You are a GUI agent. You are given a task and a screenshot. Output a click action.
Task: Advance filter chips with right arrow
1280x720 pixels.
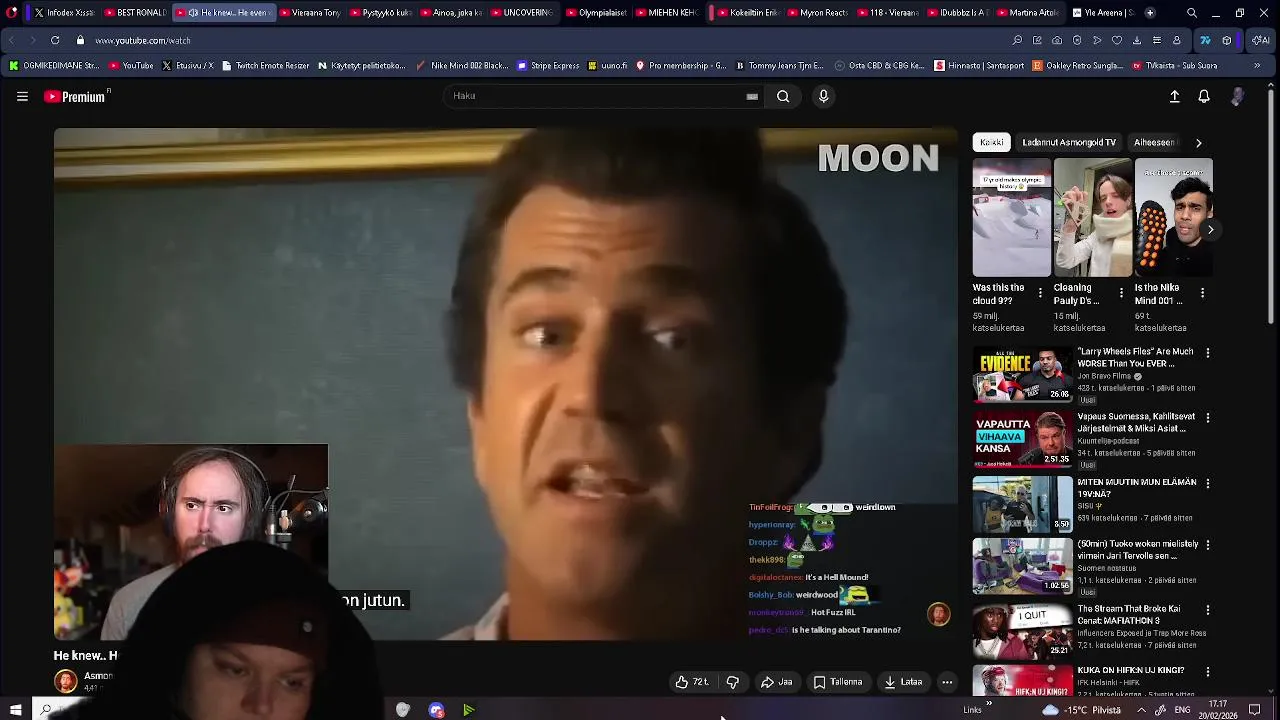(x=1198, y=143)
